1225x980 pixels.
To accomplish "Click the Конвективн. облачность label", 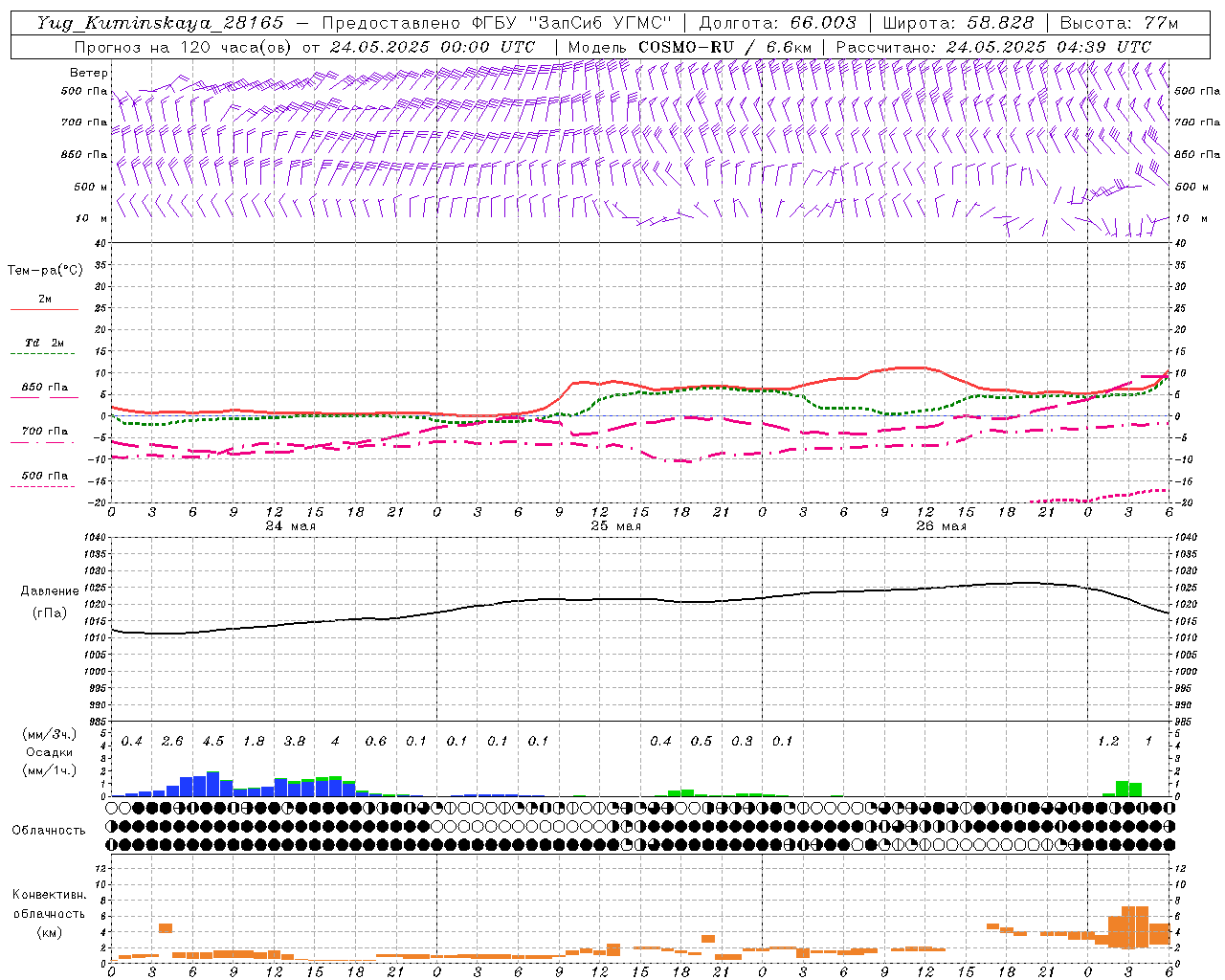I will click(49, 904).
